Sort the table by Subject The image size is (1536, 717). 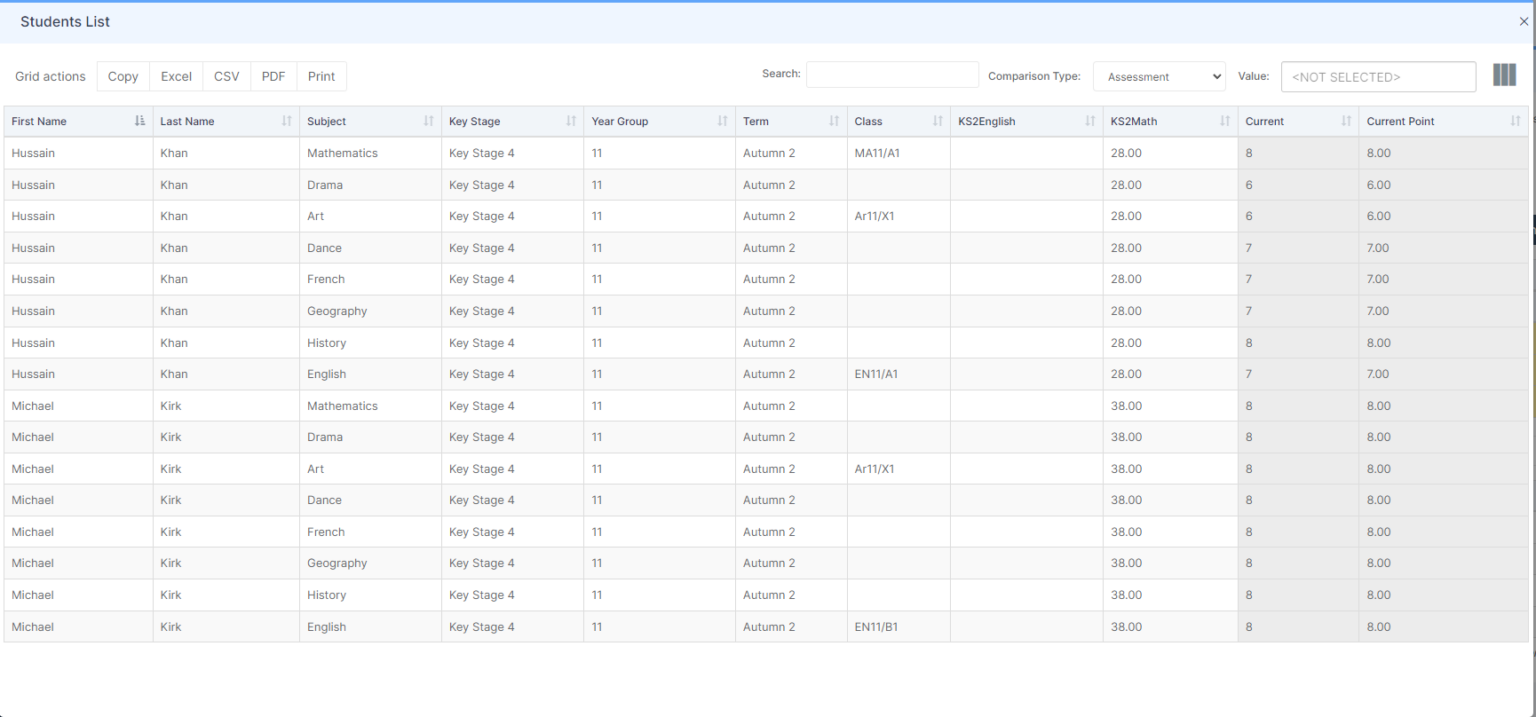tap(428, 121)
